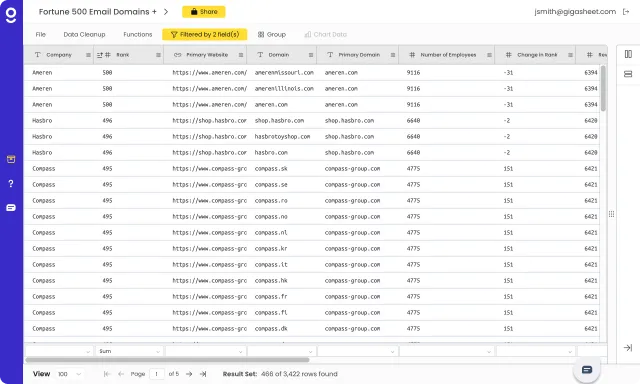Open the Group option
Screen dimensions: 640x384
[x=272, y=34]
